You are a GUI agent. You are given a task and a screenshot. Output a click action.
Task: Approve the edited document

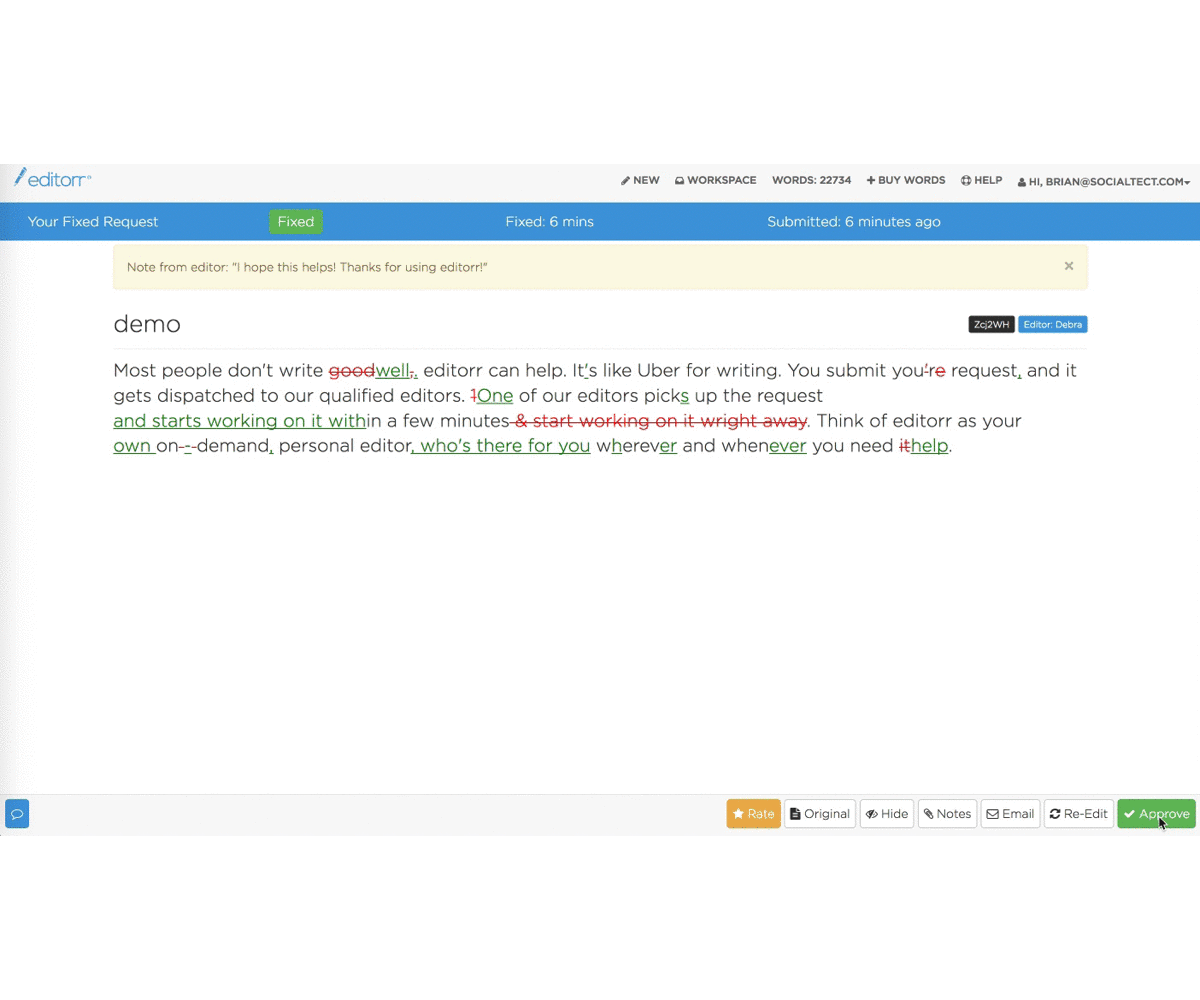coord(1156,814)
